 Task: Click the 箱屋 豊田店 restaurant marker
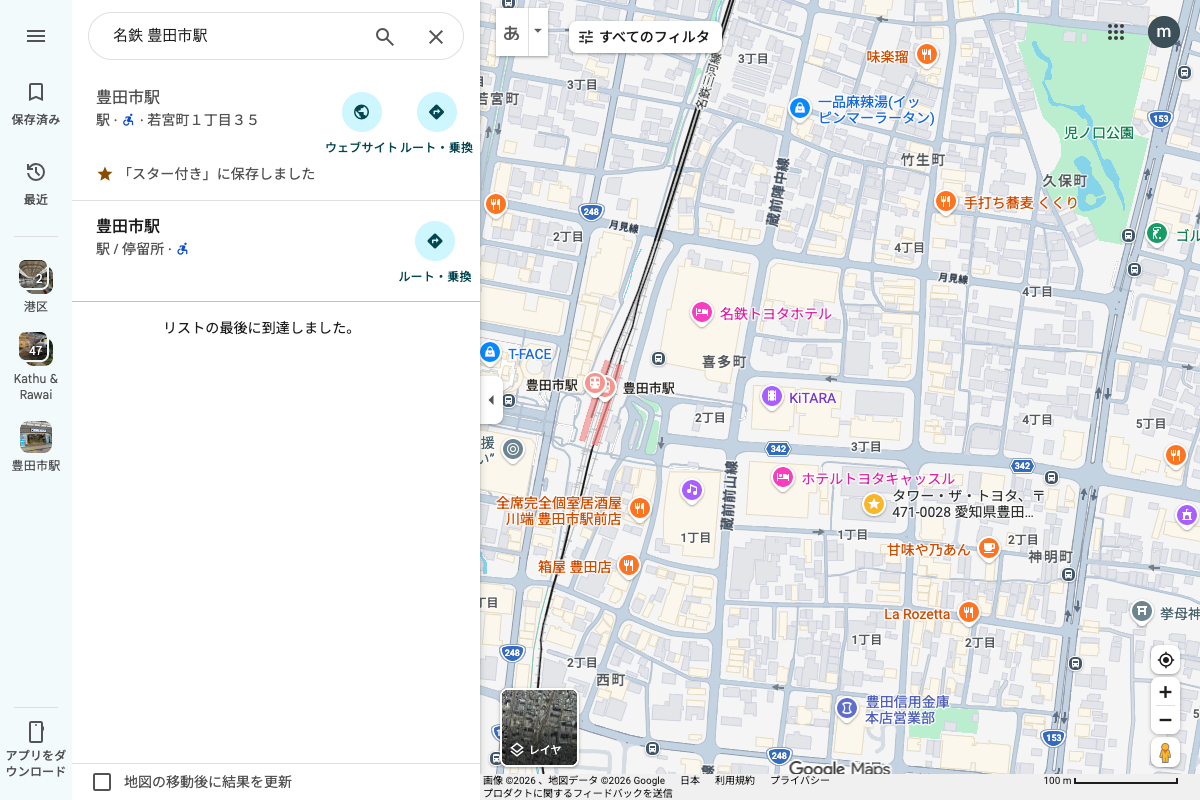pyautogui.click(x=629, y=566)
